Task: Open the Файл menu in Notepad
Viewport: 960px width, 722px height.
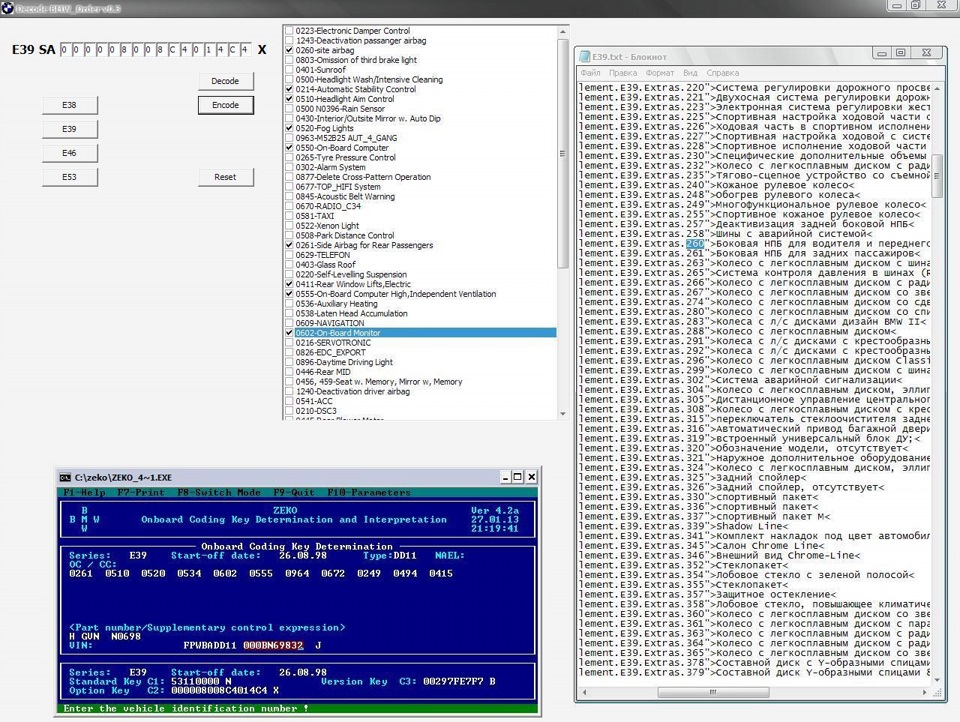Action: [590, 73]
